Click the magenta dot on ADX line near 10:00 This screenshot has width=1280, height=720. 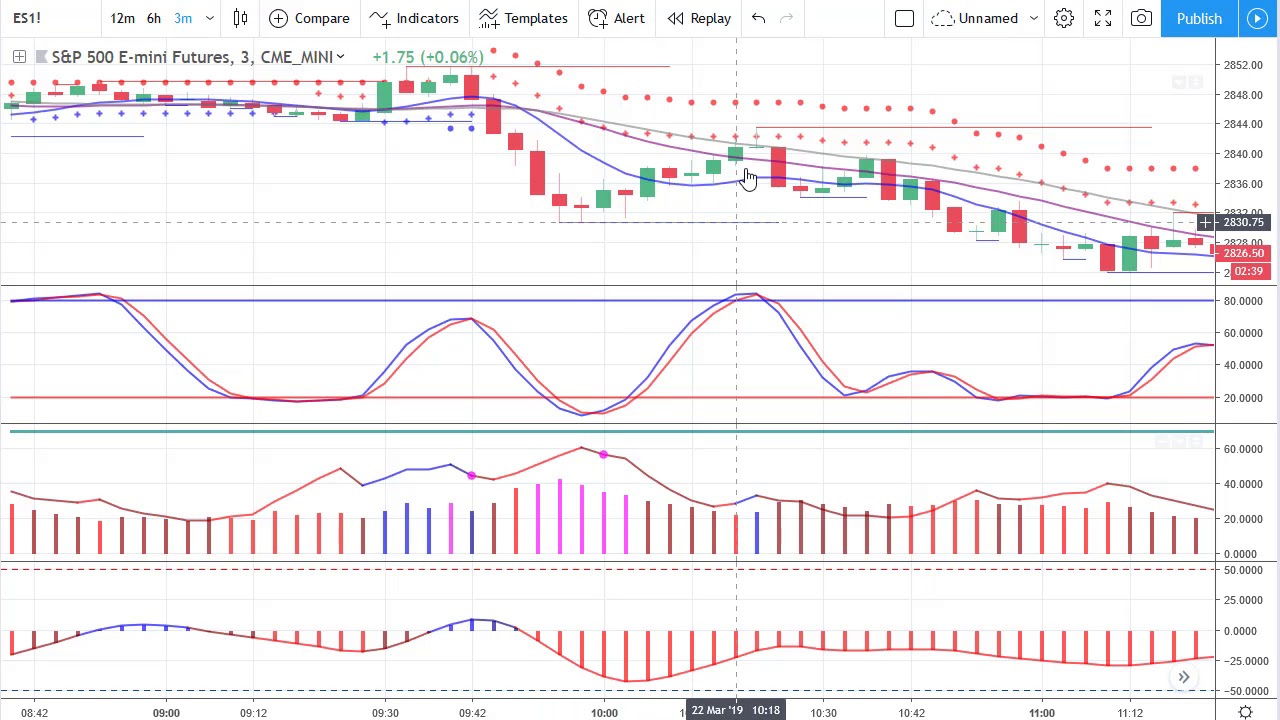pyautogui.click(x=603, y=455)
